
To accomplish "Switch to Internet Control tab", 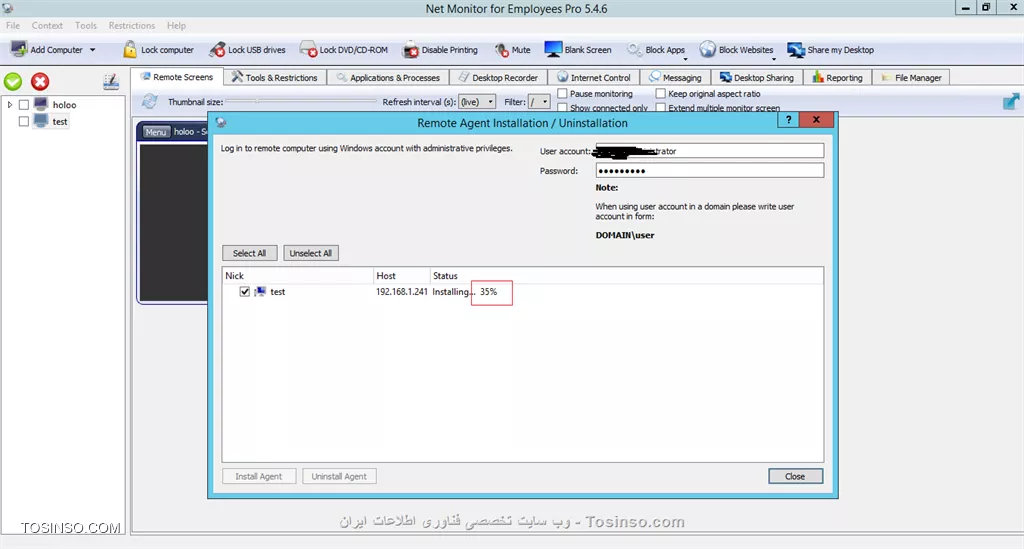I will pos(594,77).
